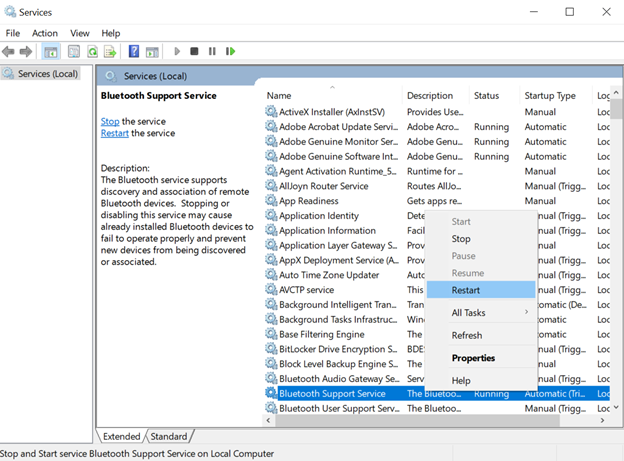Click the gear icon of Application Identity row
Screen dimensions: 624x461
(x=271, y=215)
